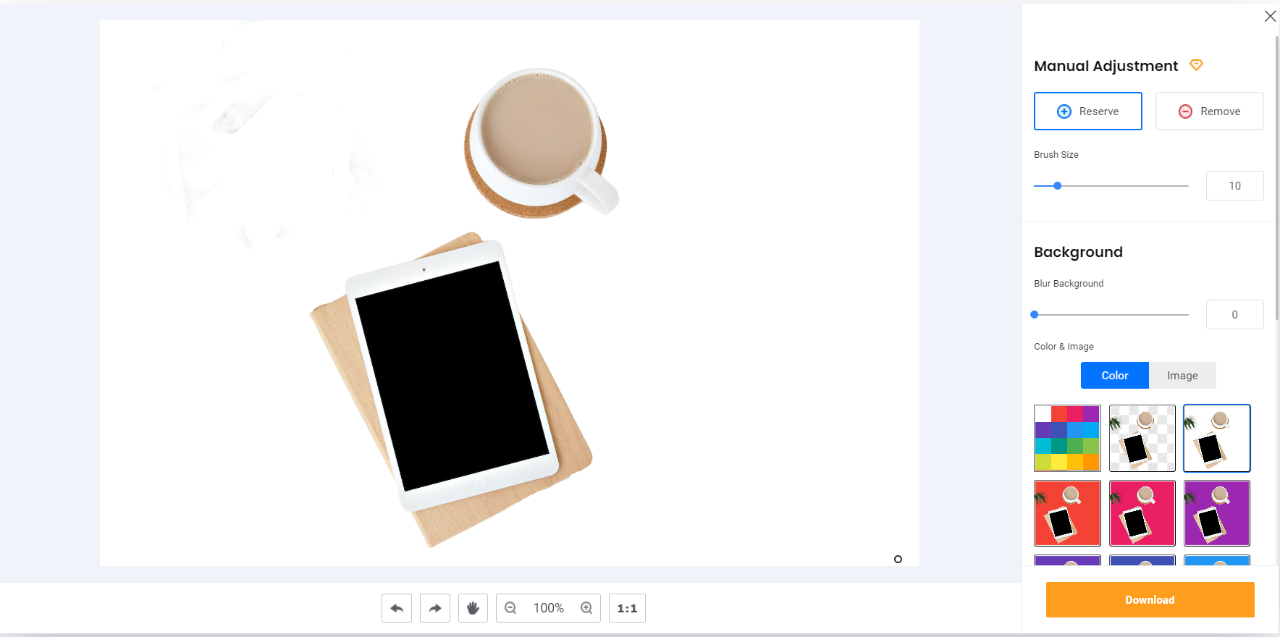
Task: Click the right panel's vertical scrollbar
Action: (x=1275, y=180)
